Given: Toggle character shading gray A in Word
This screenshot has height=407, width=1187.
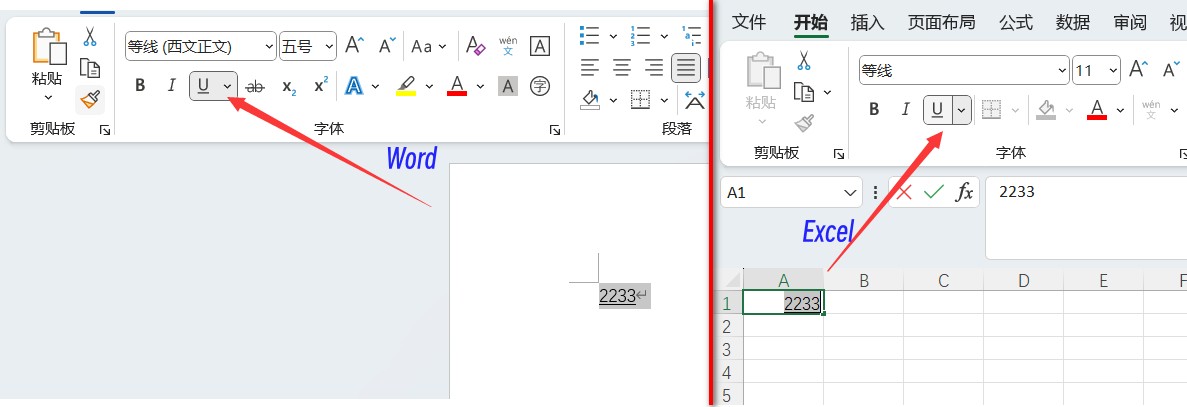Looking at the screenshot, I should coord(507,86).
